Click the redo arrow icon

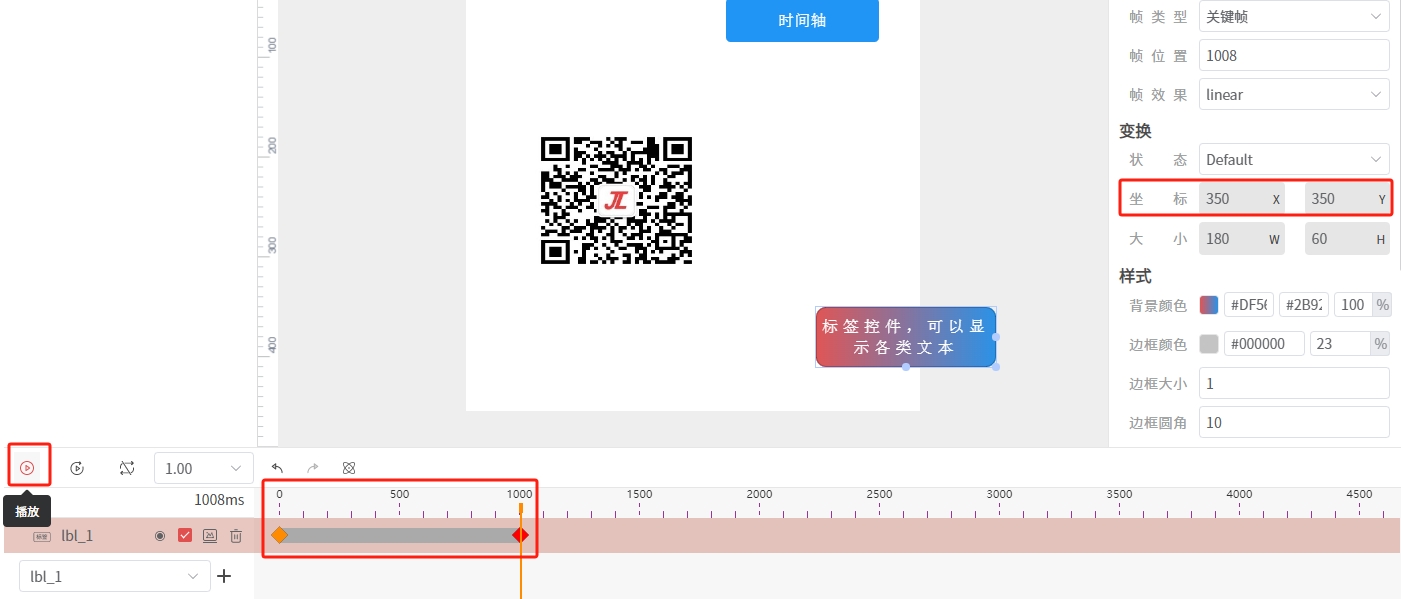coord(312,467)
